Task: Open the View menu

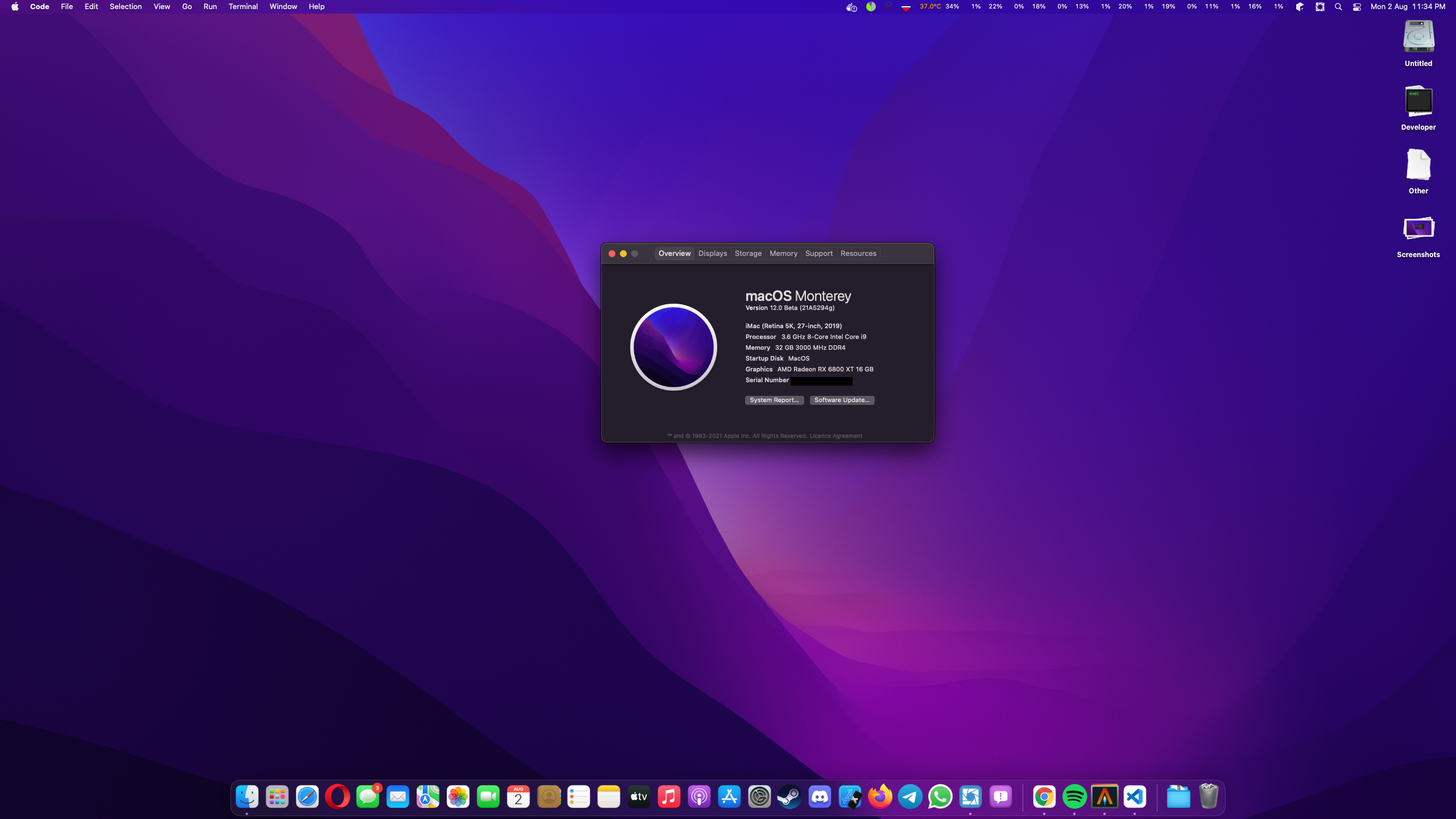Action: point(162,7)
